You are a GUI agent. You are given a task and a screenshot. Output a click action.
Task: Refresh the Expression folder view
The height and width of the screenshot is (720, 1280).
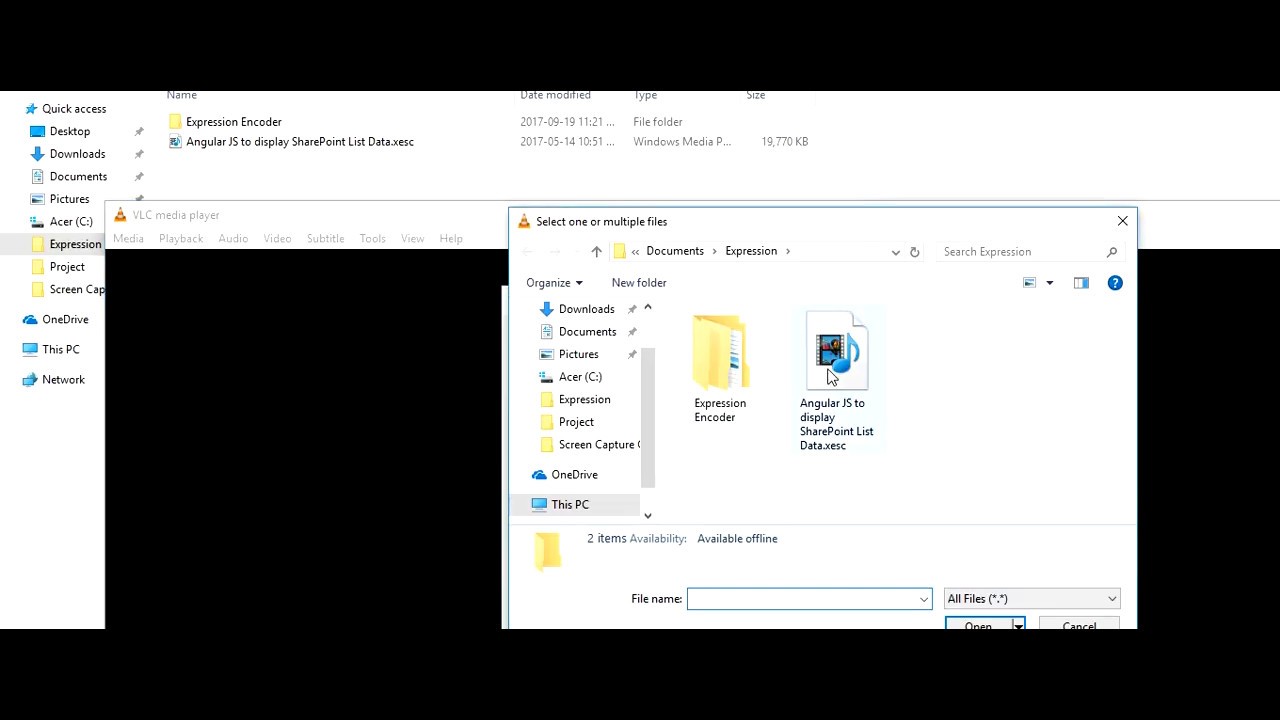tap(914, 252)
